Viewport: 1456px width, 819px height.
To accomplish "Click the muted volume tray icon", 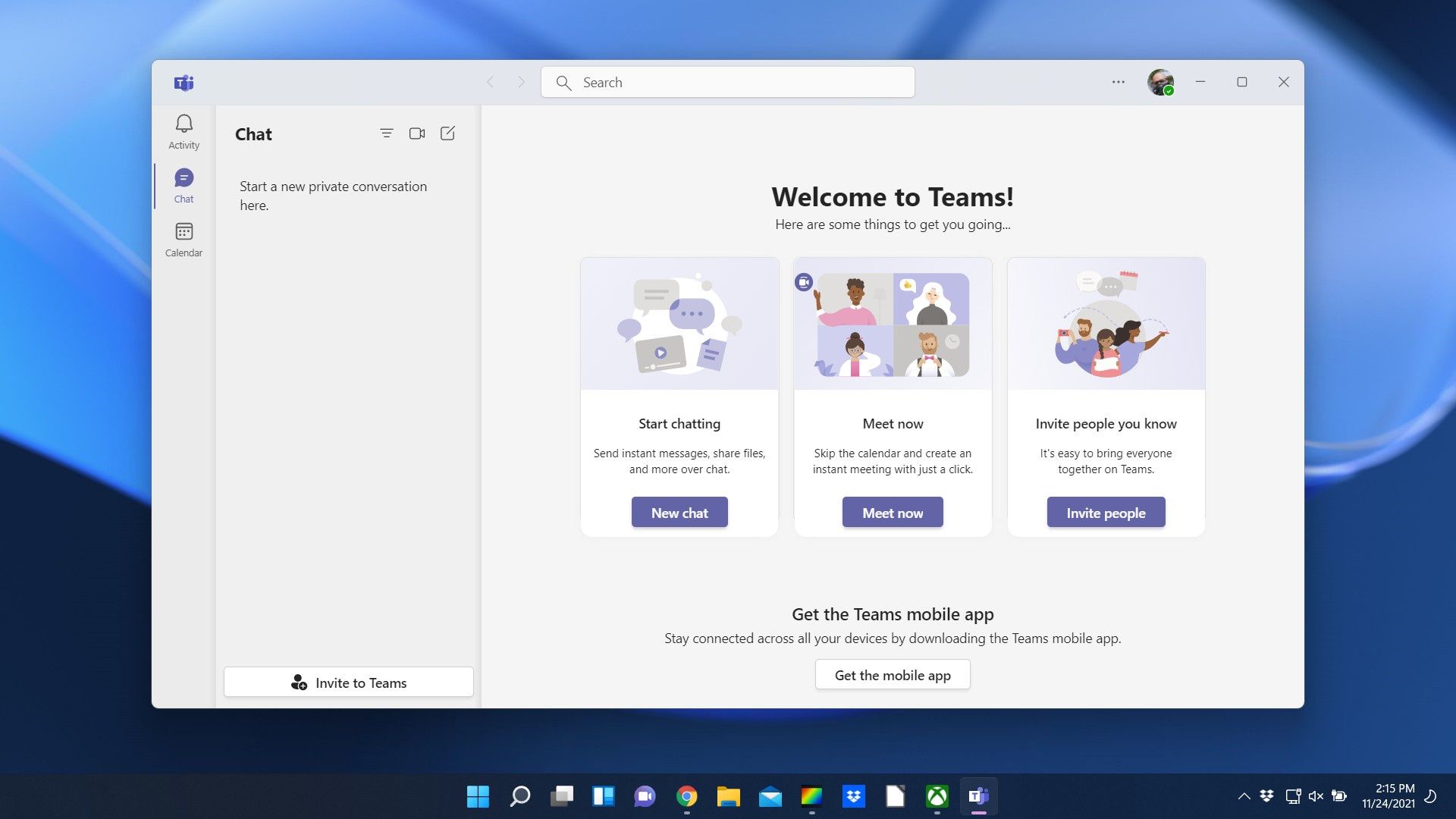I will click(1316, 796).
